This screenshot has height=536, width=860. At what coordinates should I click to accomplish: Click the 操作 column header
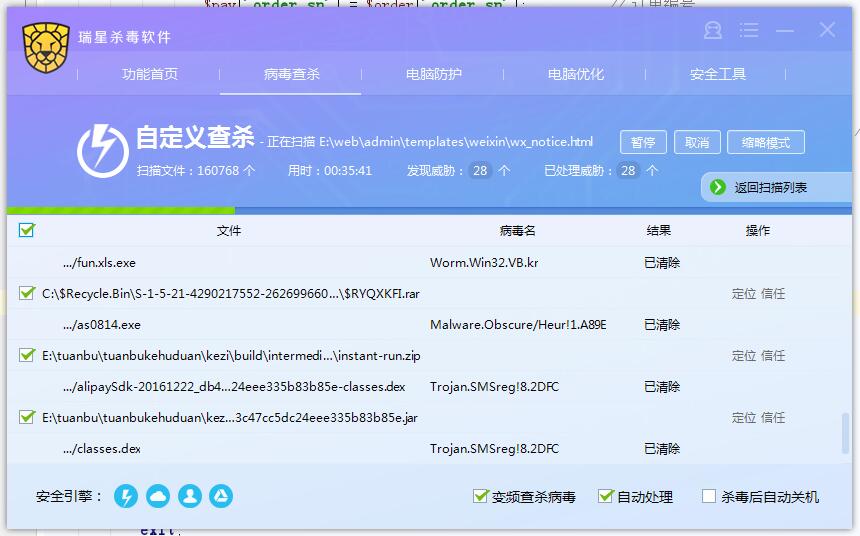coord(757,231)
